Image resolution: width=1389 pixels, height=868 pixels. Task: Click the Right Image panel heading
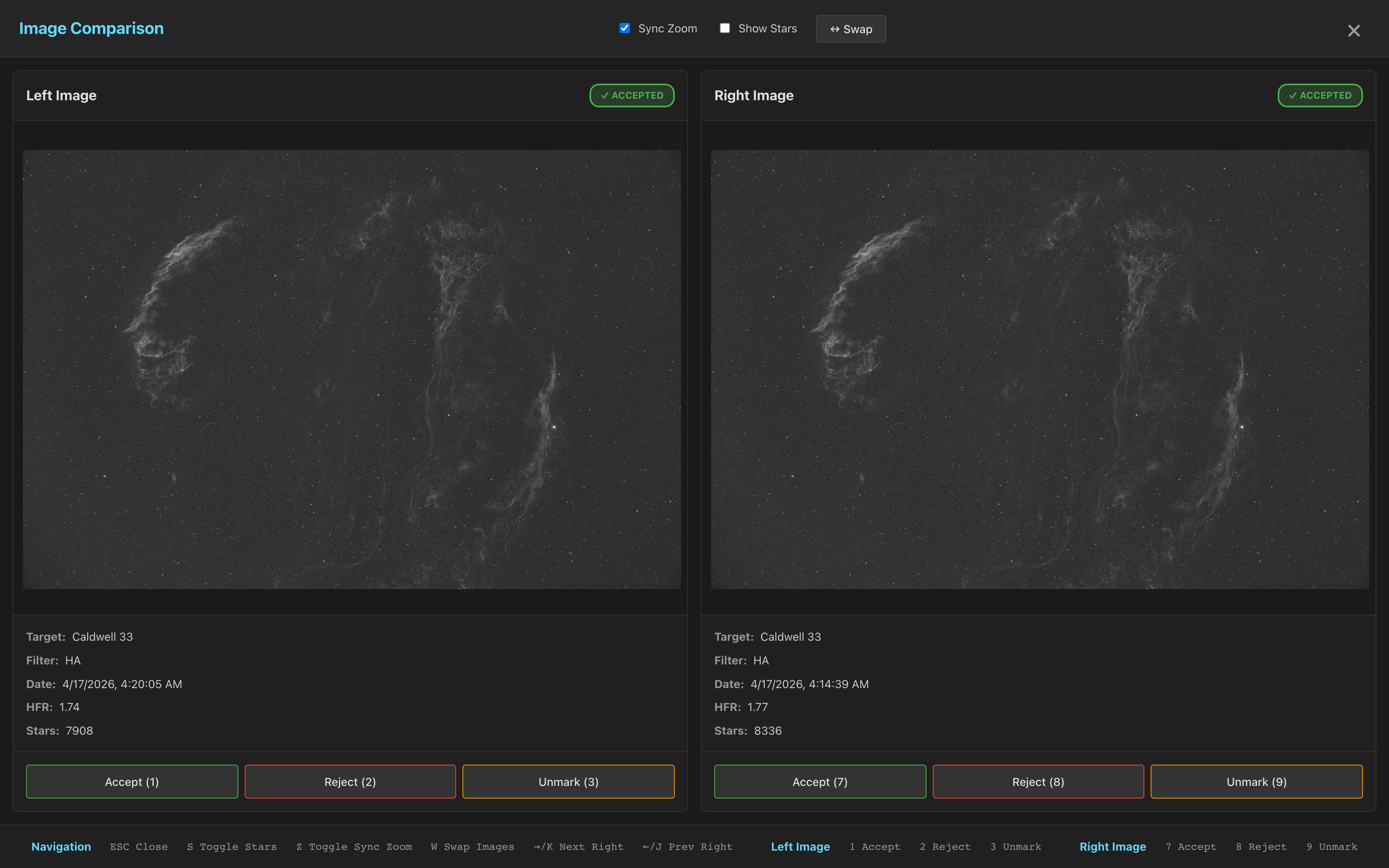click(x=754, y=95)
